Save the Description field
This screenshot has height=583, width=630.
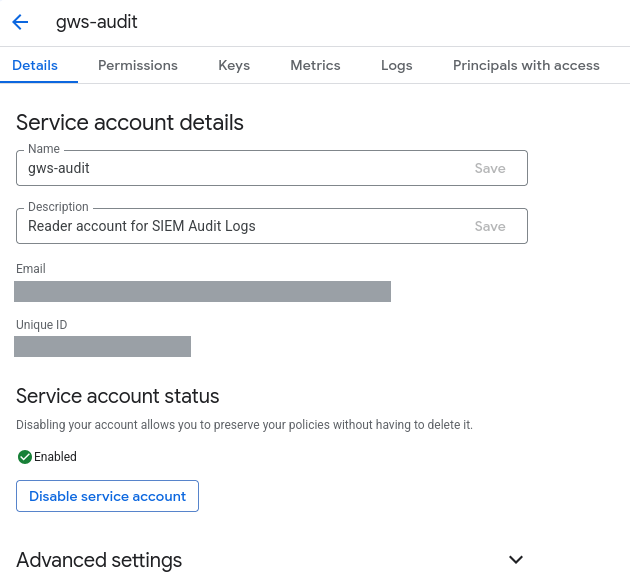490,226
